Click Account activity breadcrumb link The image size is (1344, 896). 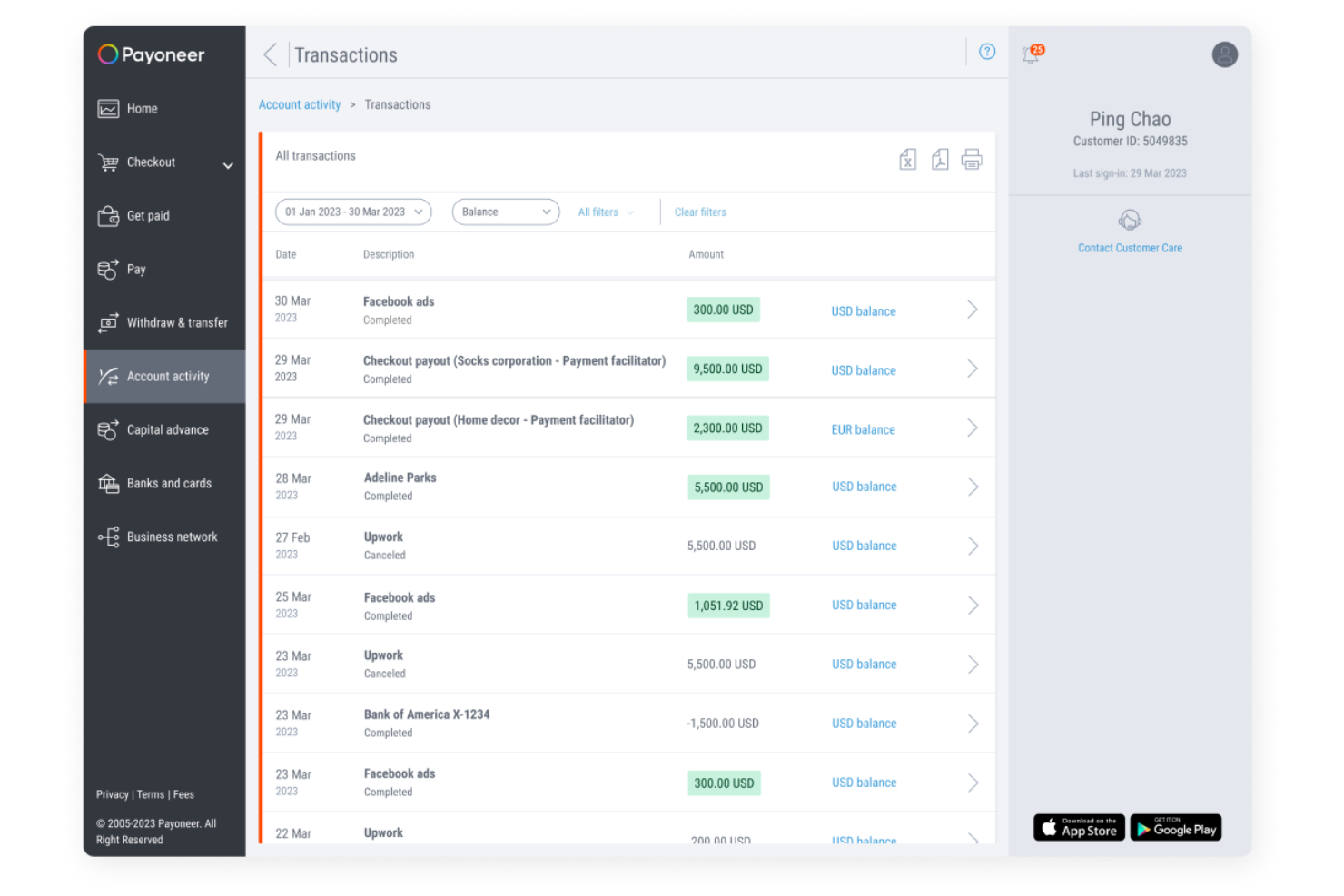tap(300, 105)
